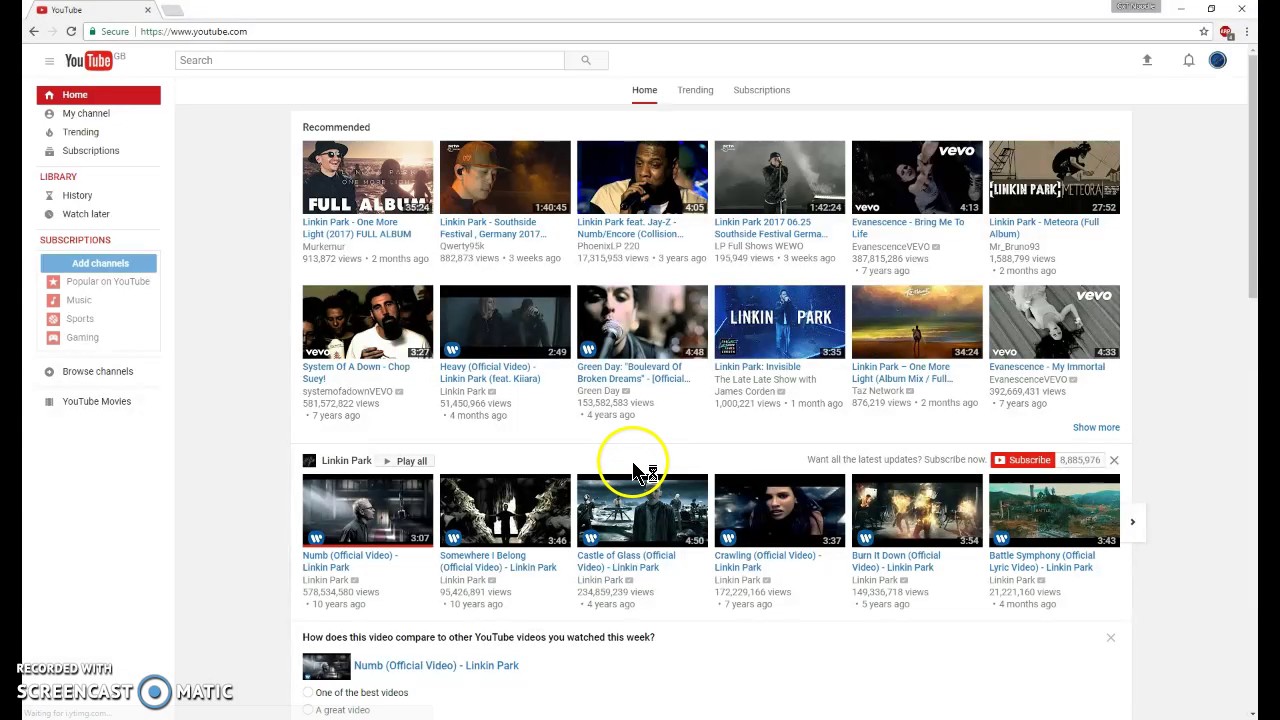1280x720 pixels.
Task: Click the browser extension icon beside the star
Action: tap(1226, 32)
